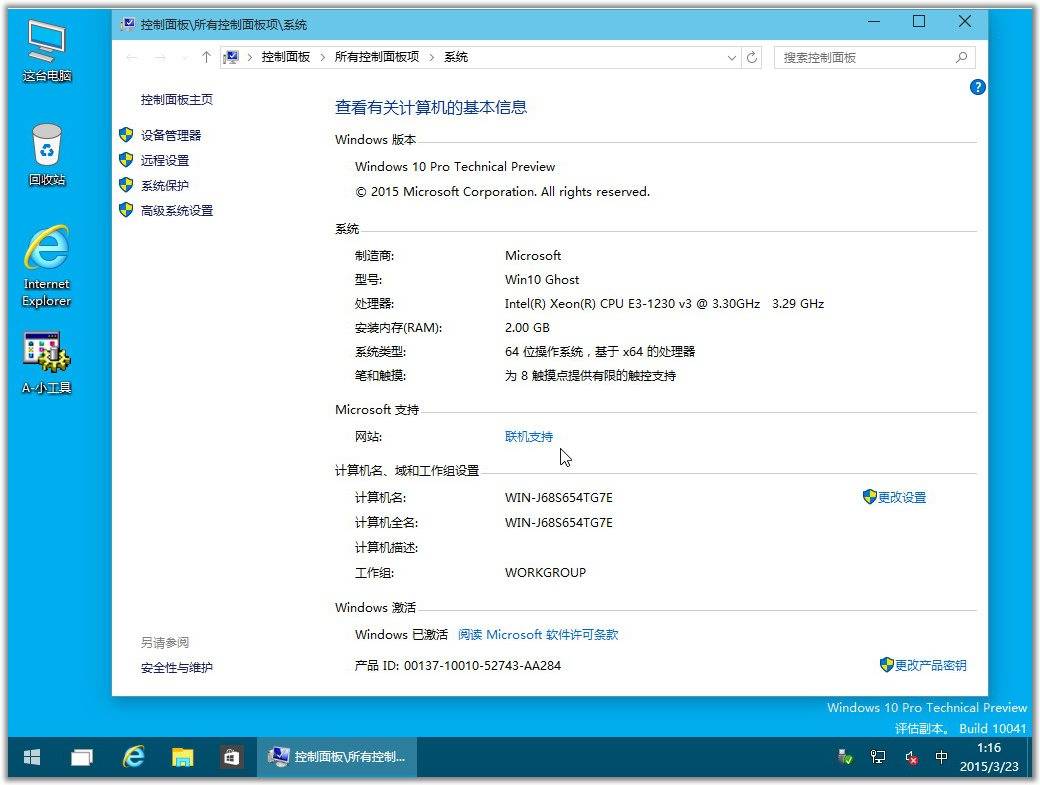
Task: Click the WORKGROUP value text
Action: [545, 572]
